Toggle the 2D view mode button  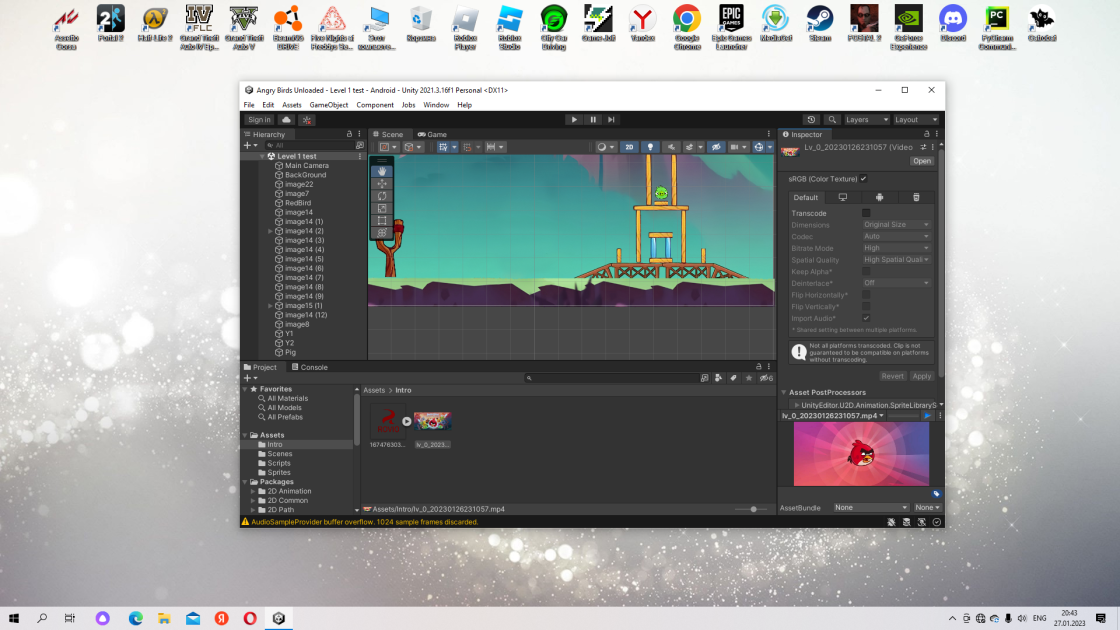tap(629, 147)
